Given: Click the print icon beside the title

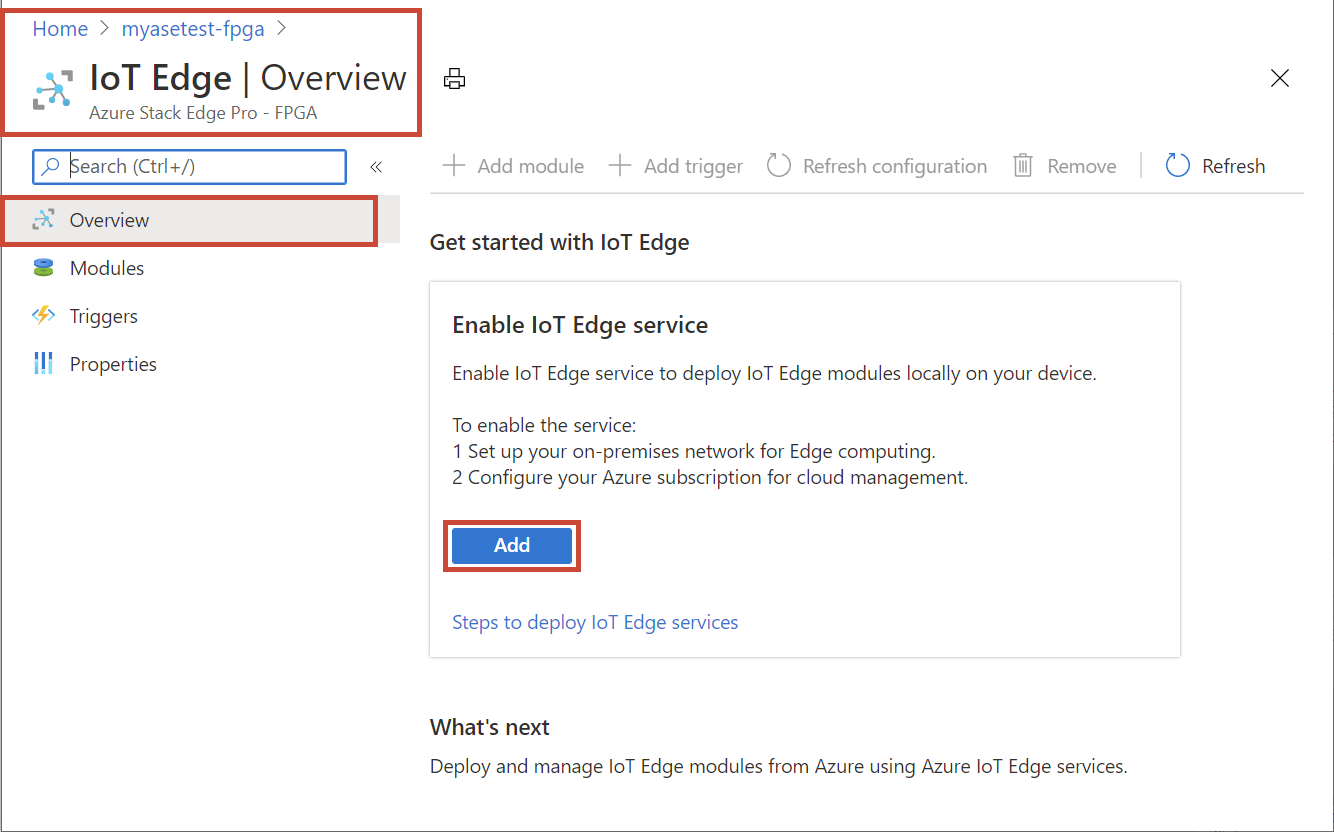Looking at the screenshot, I should pyautogui.click(x=455, y=79).
